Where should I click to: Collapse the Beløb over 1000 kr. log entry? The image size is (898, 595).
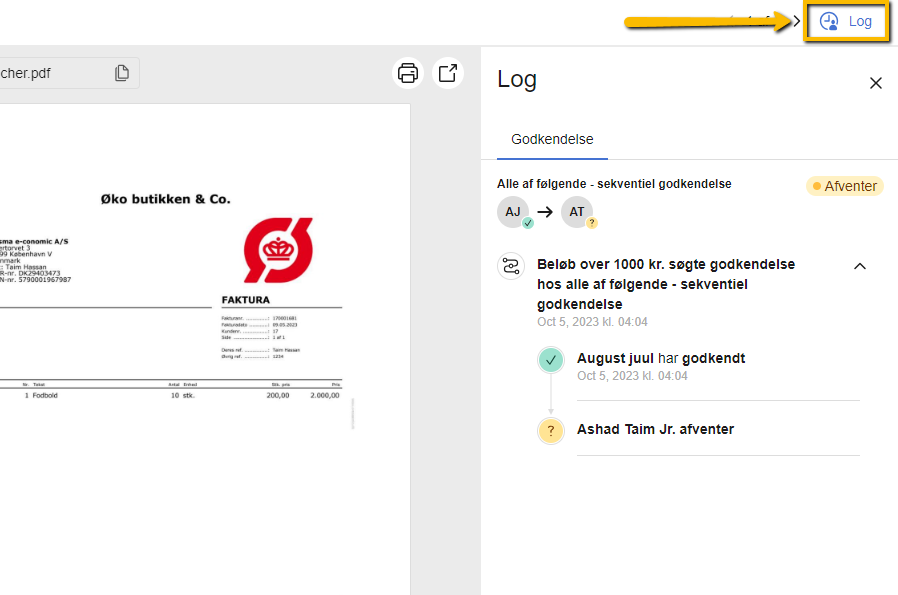click(860, 266)
